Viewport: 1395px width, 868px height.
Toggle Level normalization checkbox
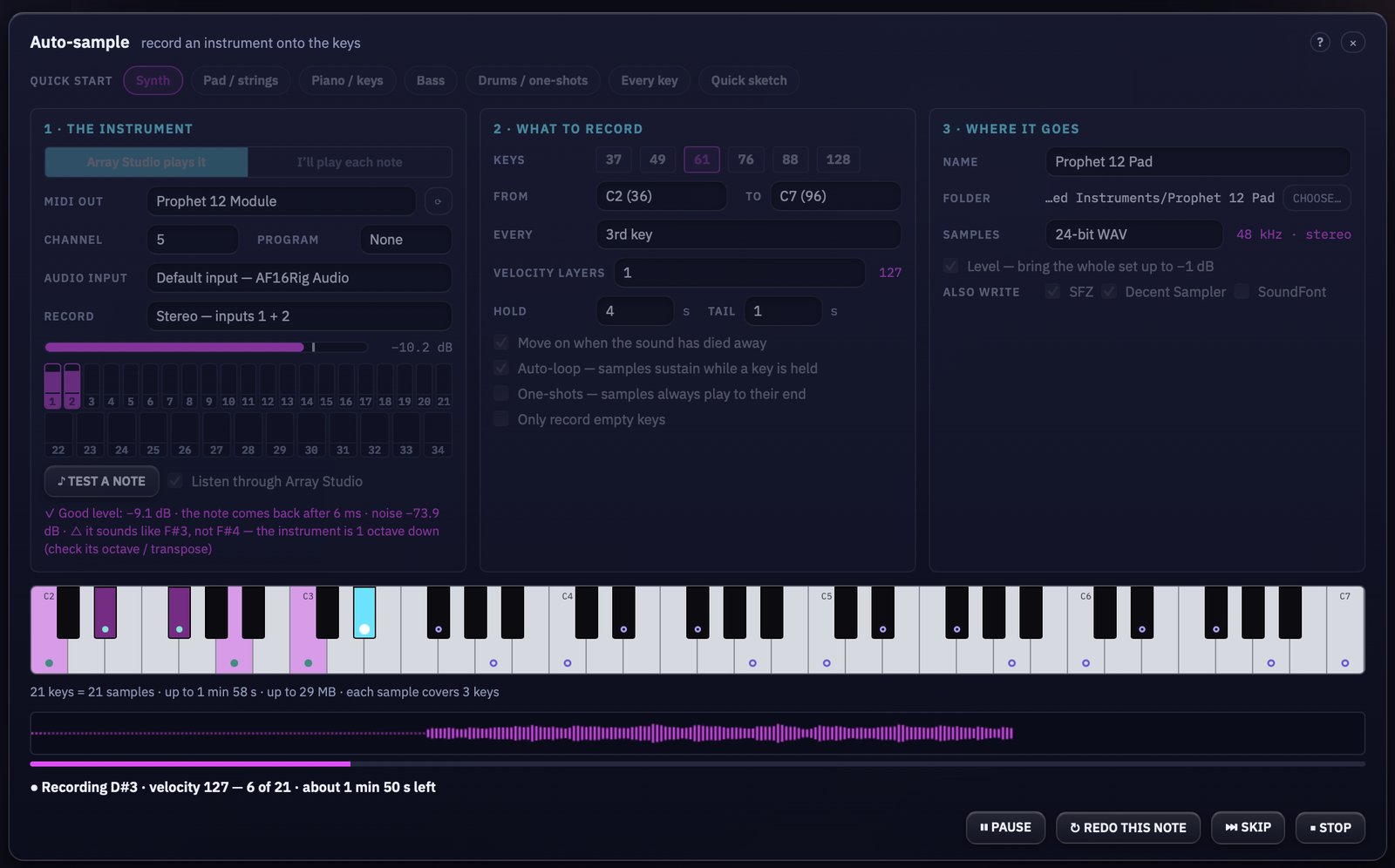(950, 266)
